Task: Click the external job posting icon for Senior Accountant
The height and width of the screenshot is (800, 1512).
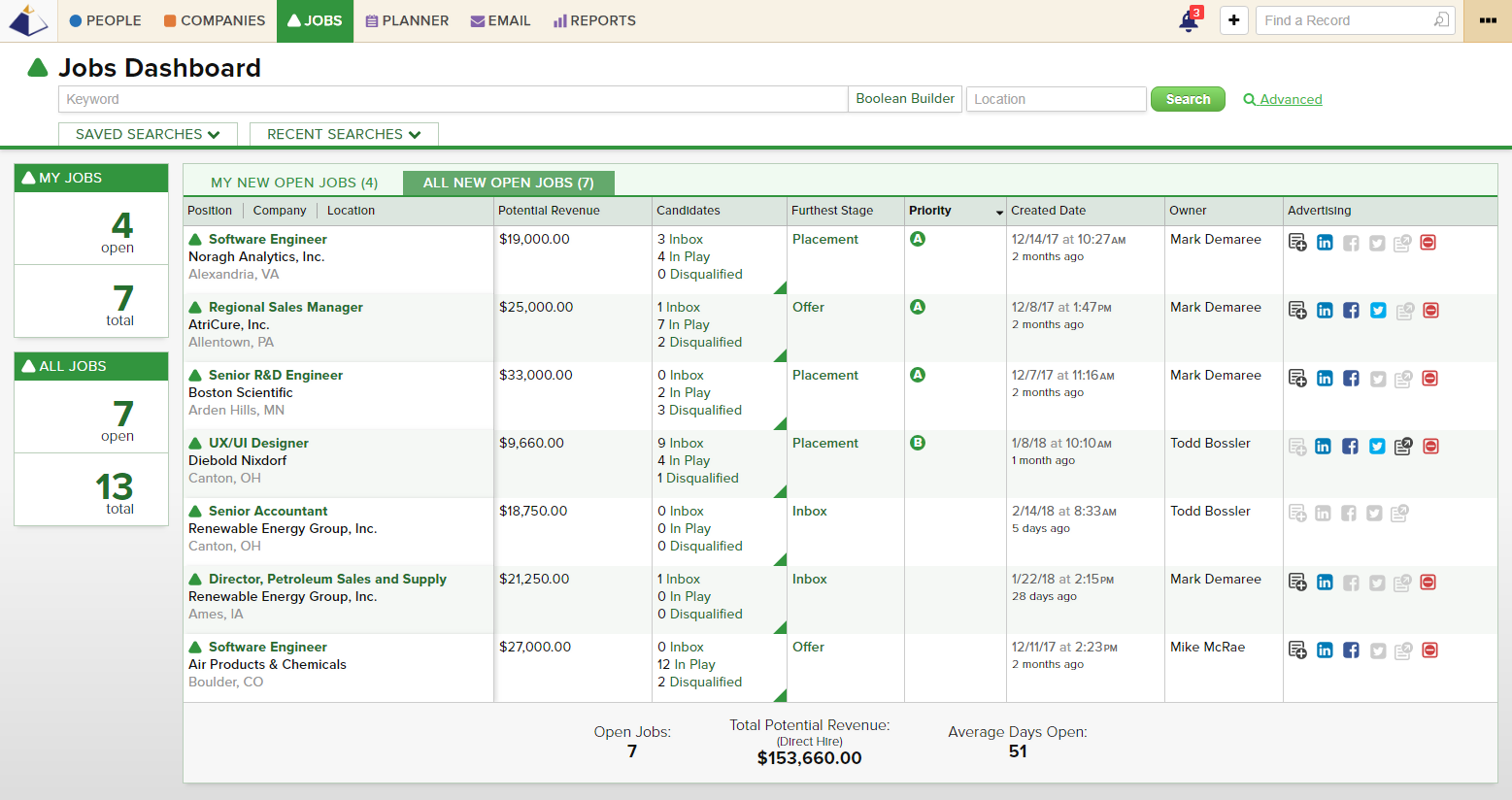Action: (1399, 513)
